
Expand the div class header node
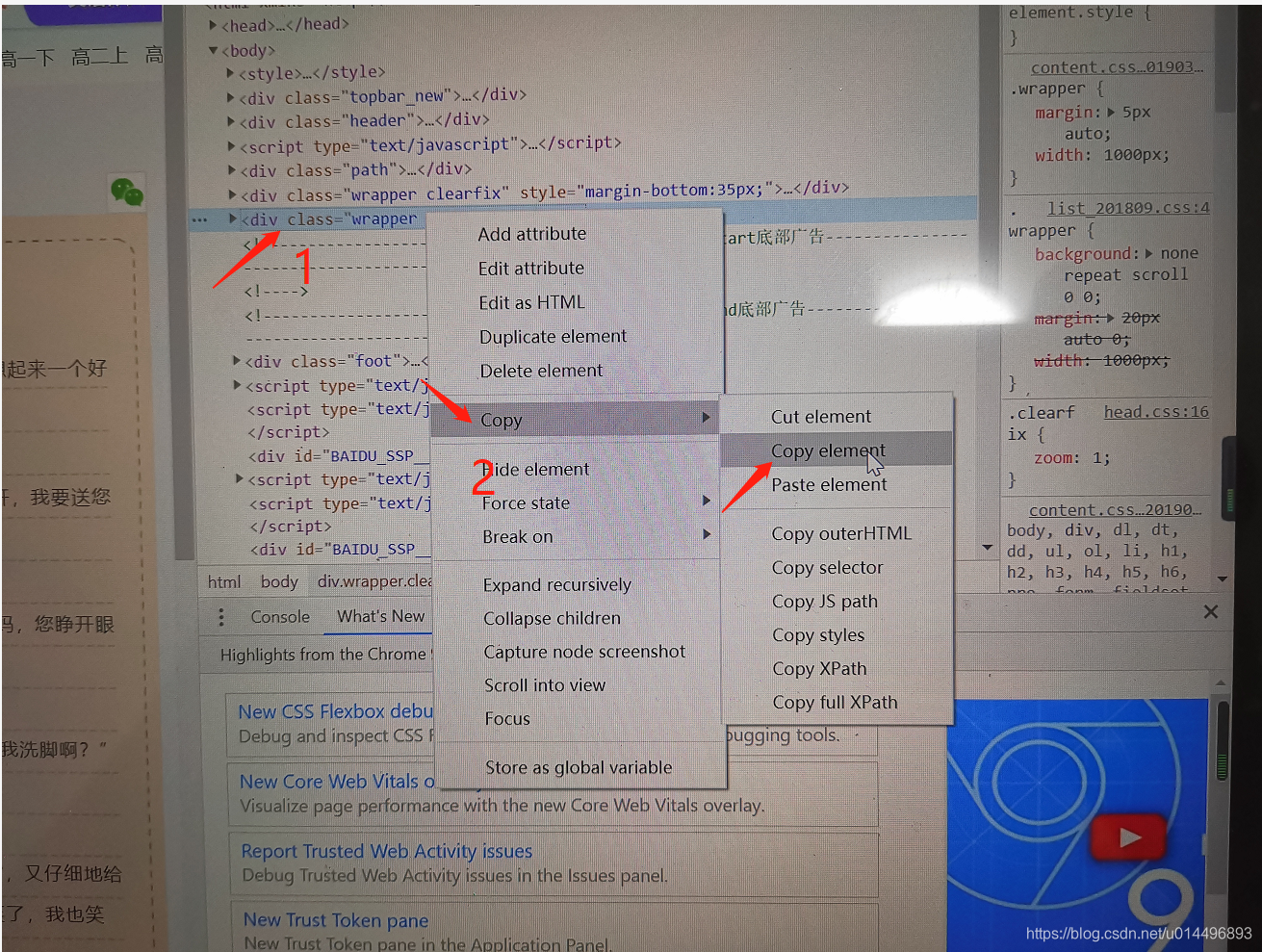230,121
